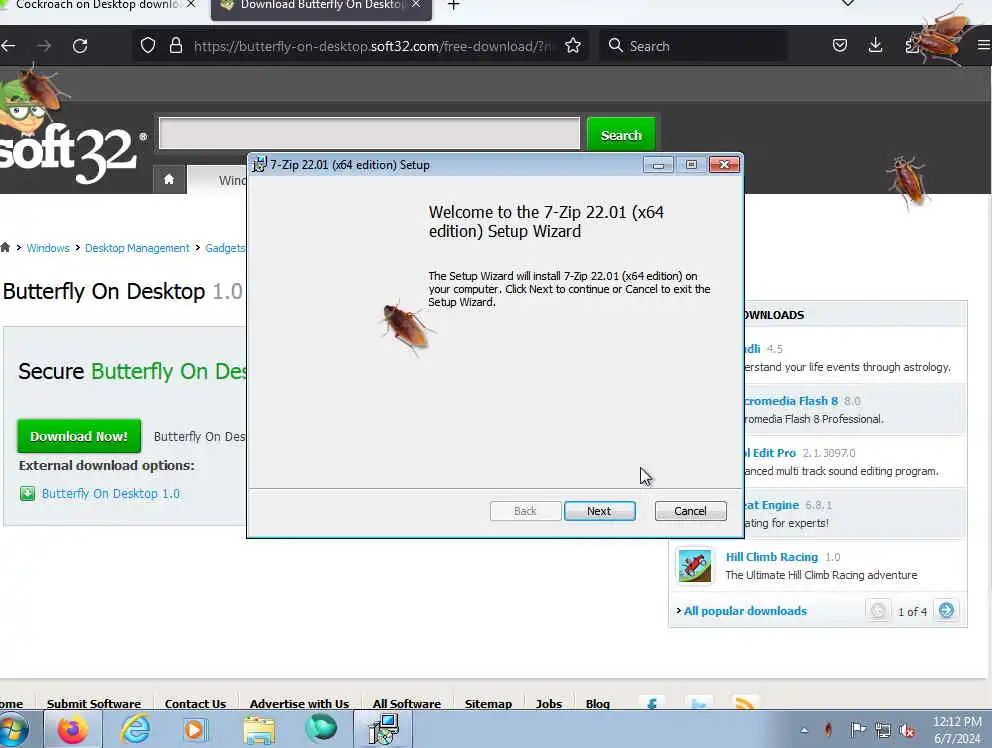Minimize the 7-Zip Setup window
Viewport: 992px width, 748px height.
pos(658,165)
